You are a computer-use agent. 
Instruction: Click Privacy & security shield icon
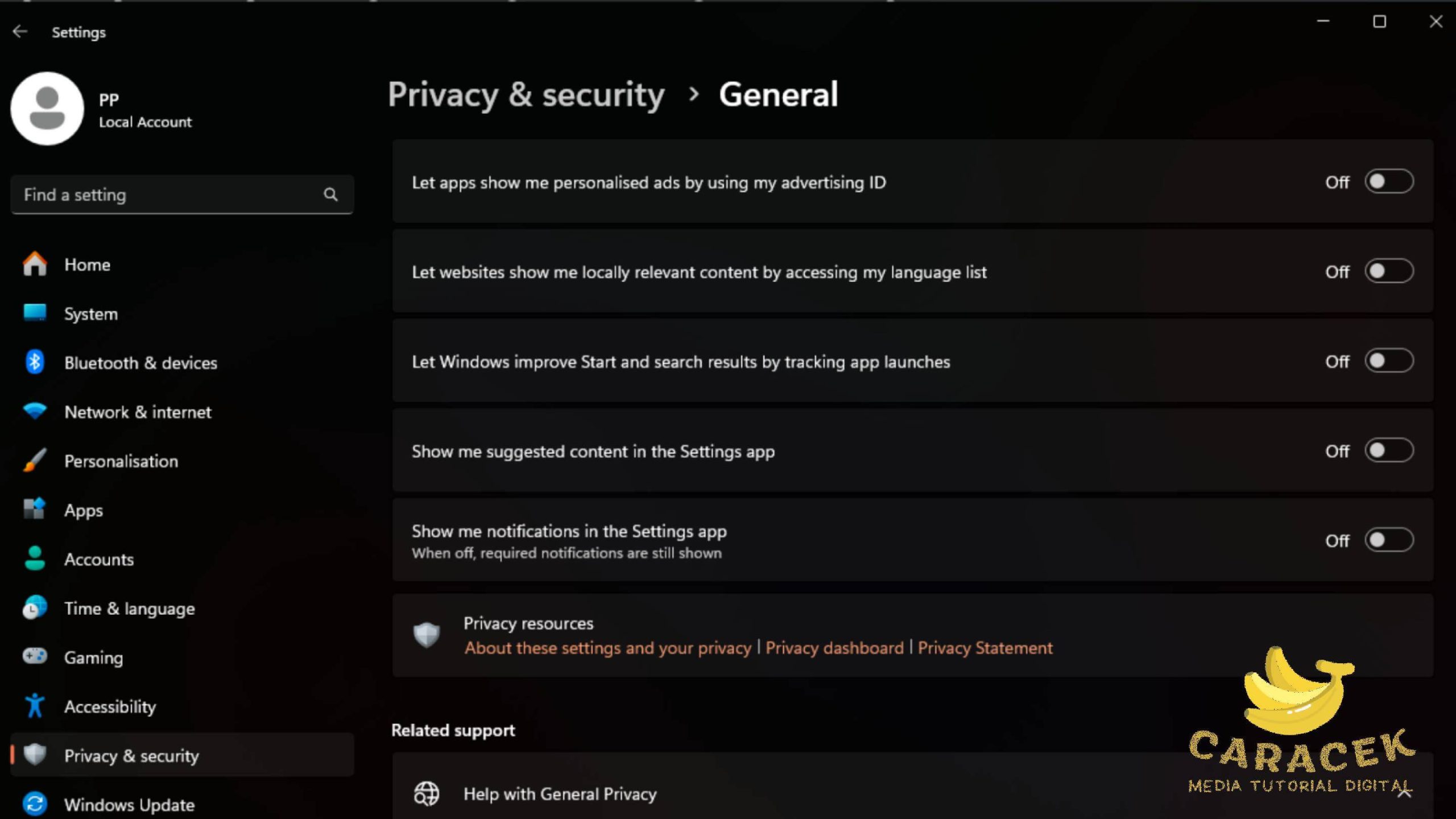pyautogui.click(x=36, y=755)
